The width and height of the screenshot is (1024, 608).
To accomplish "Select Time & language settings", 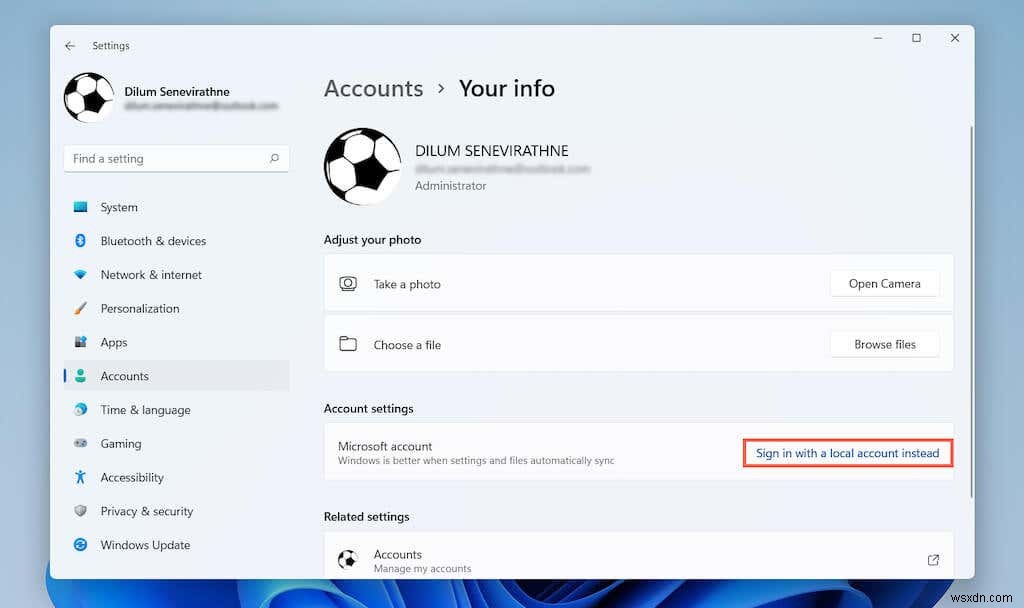I will click(144, 409).
